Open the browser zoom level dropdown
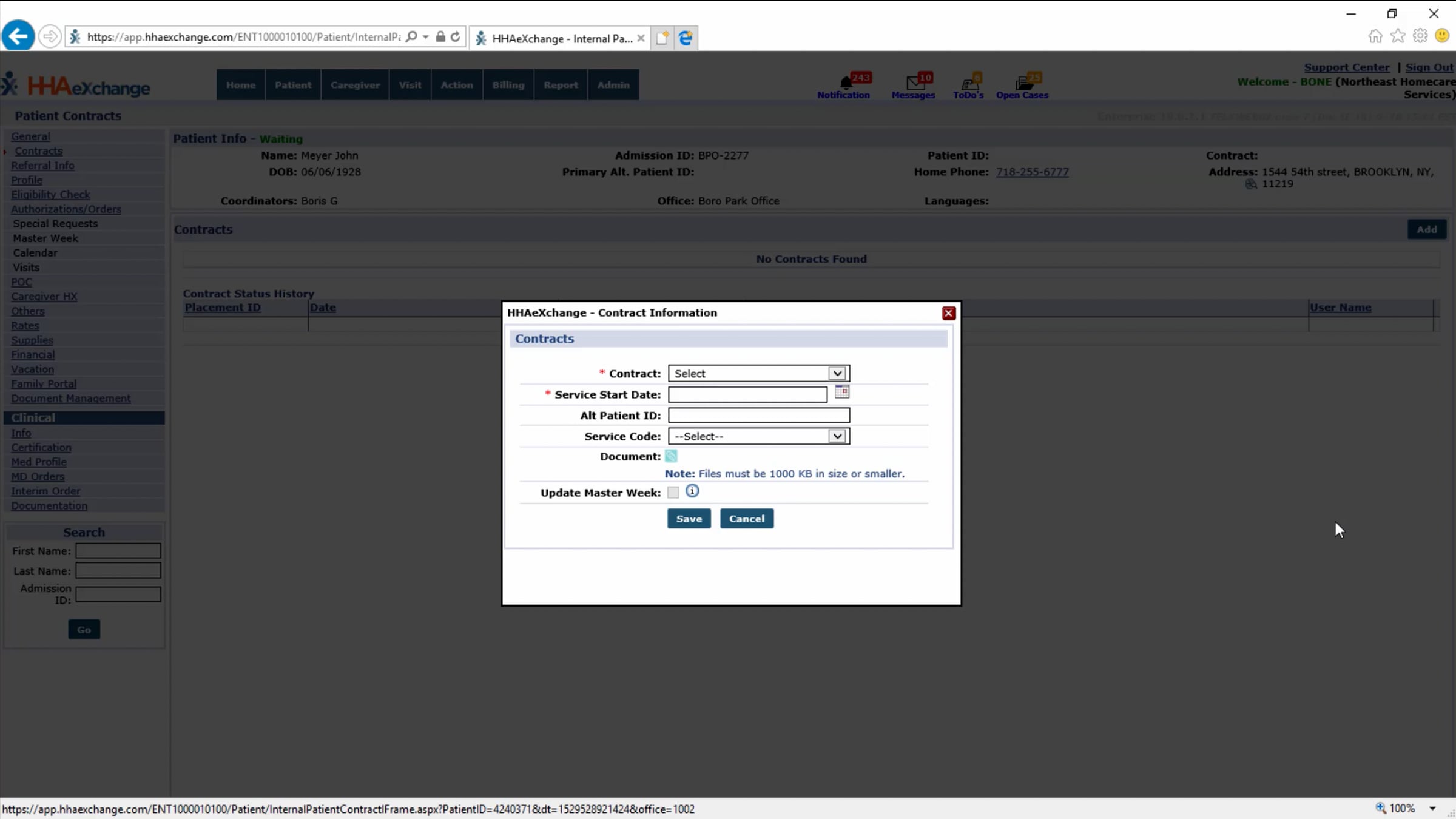Screen dimensions: 1456x819 (x=1432, y=809)
